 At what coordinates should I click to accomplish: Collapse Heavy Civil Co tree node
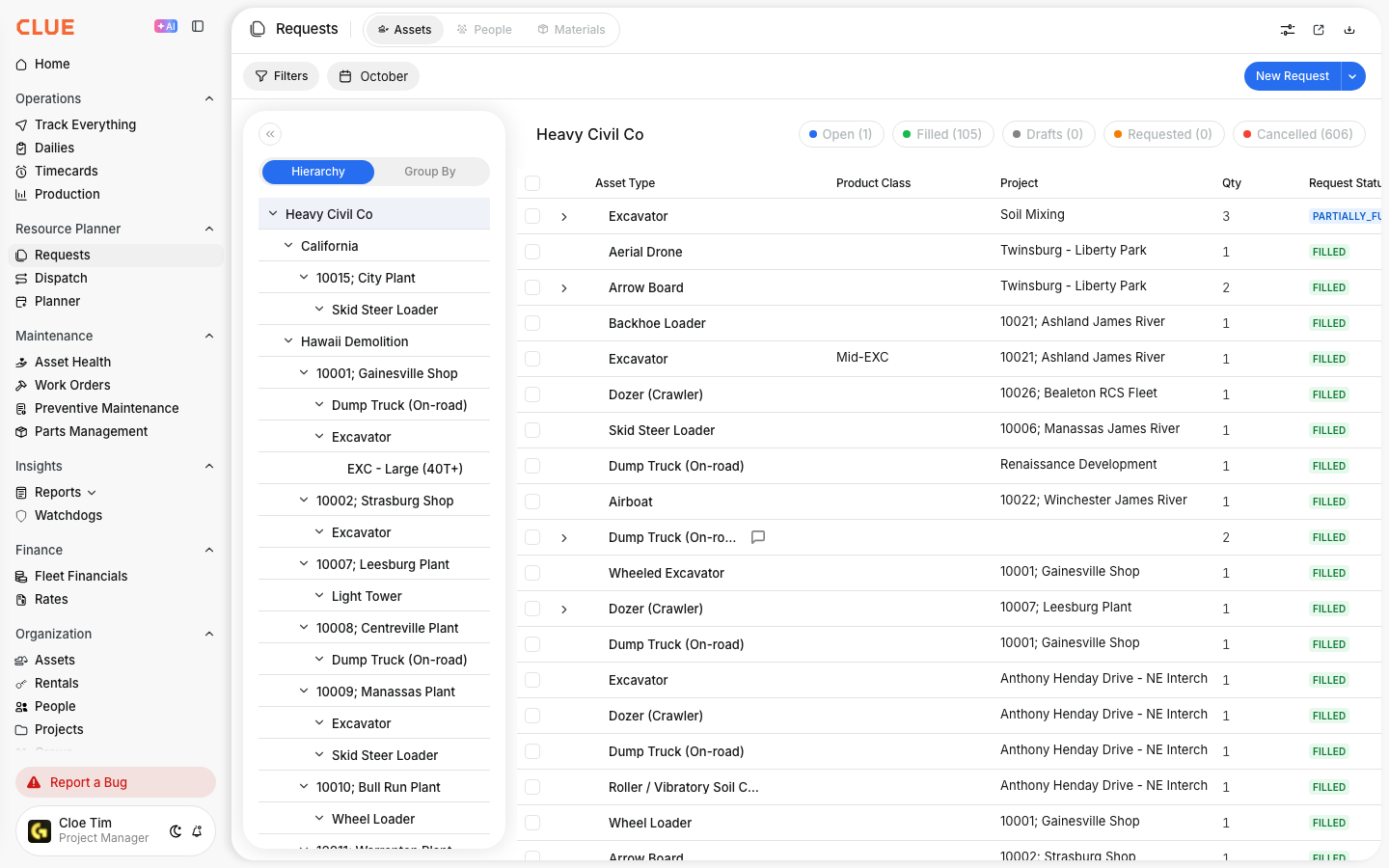pos(273,214)
